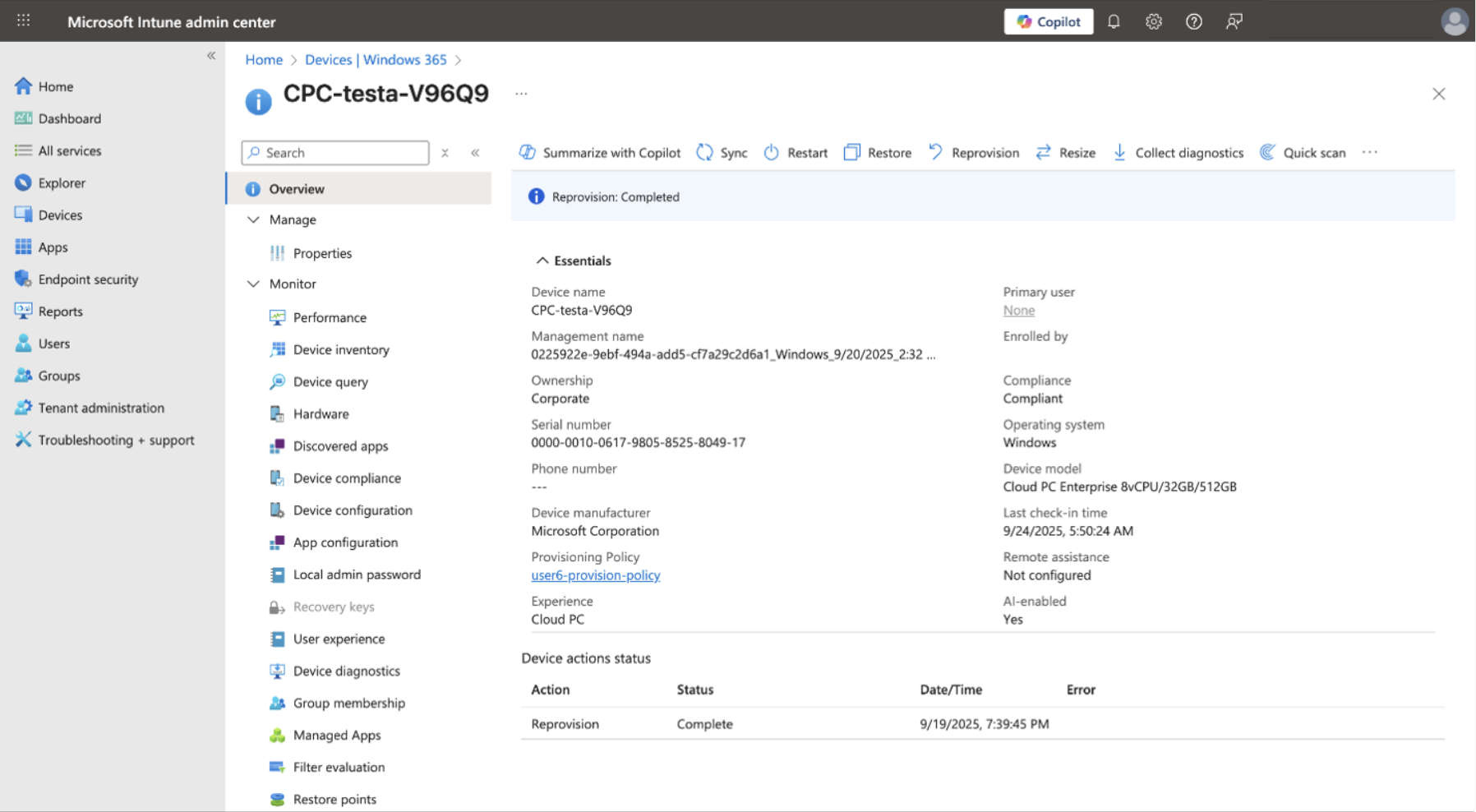Open the overflow menu next to Quick scan
The width and height of the screenshot is (1476, 812).
coord(1369,152)
